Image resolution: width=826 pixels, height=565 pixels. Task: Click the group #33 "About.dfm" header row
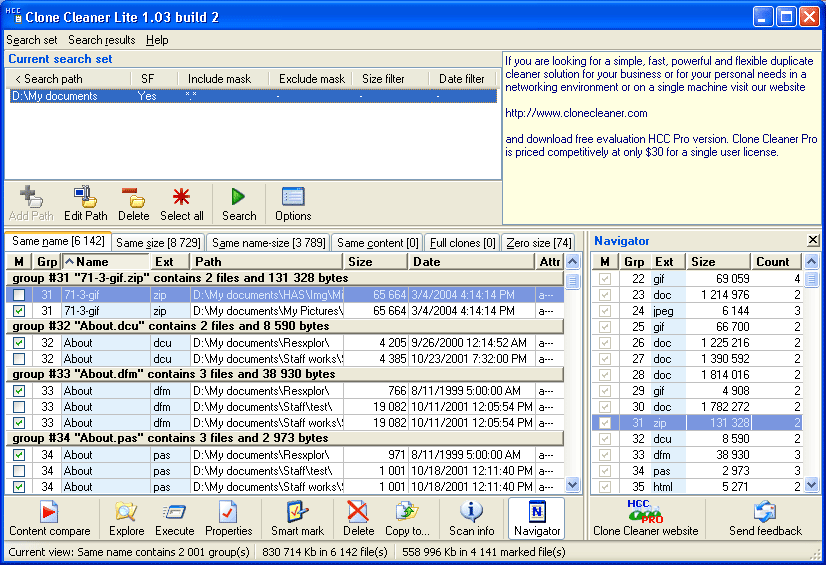(285, 374)
